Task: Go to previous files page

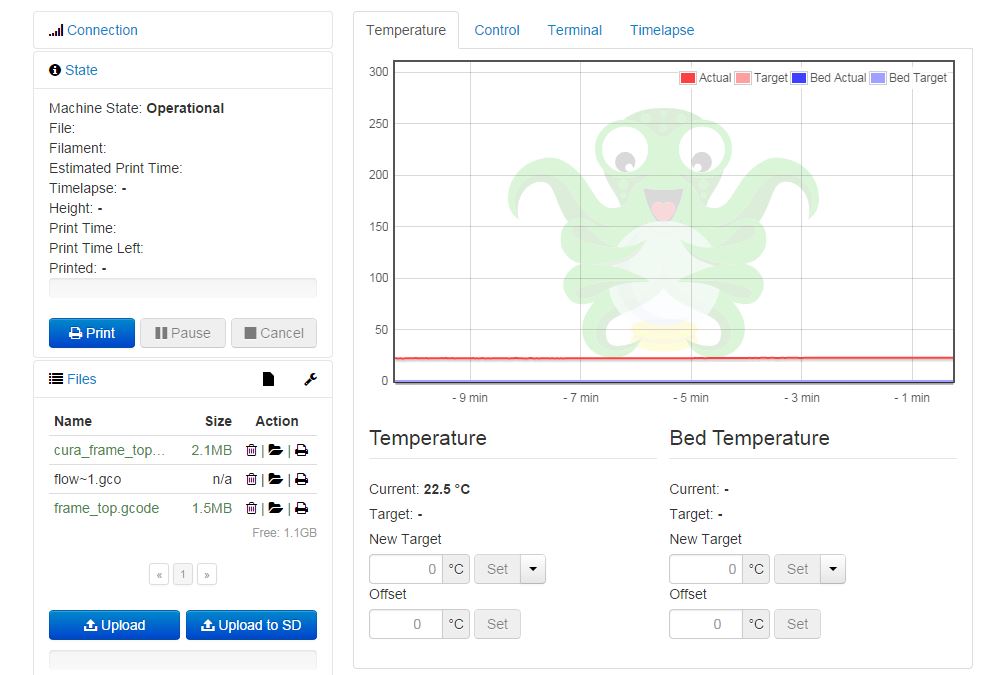Action: point(159,574)
